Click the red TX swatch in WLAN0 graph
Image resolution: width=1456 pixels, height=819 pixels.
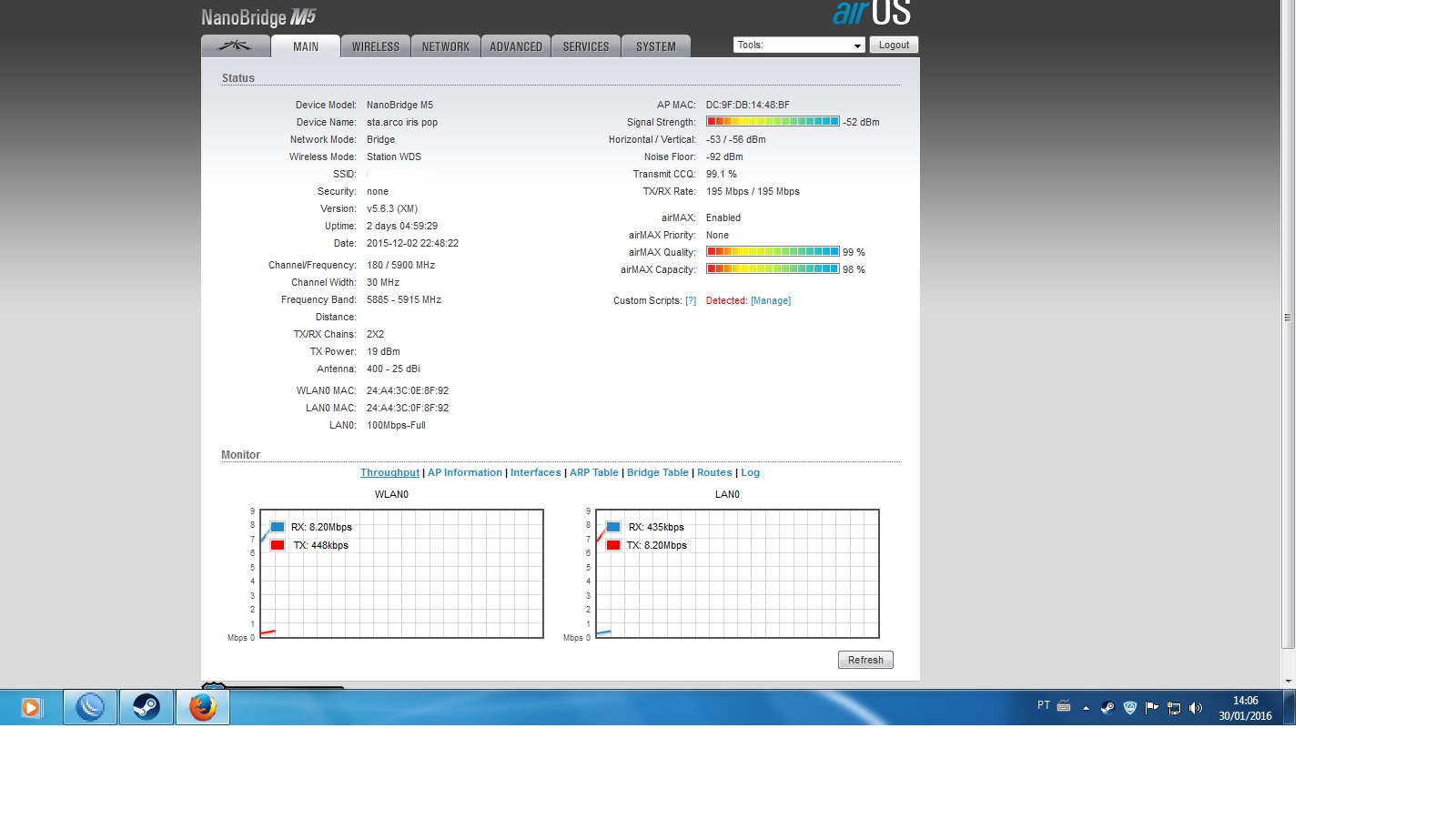(278, 545)
